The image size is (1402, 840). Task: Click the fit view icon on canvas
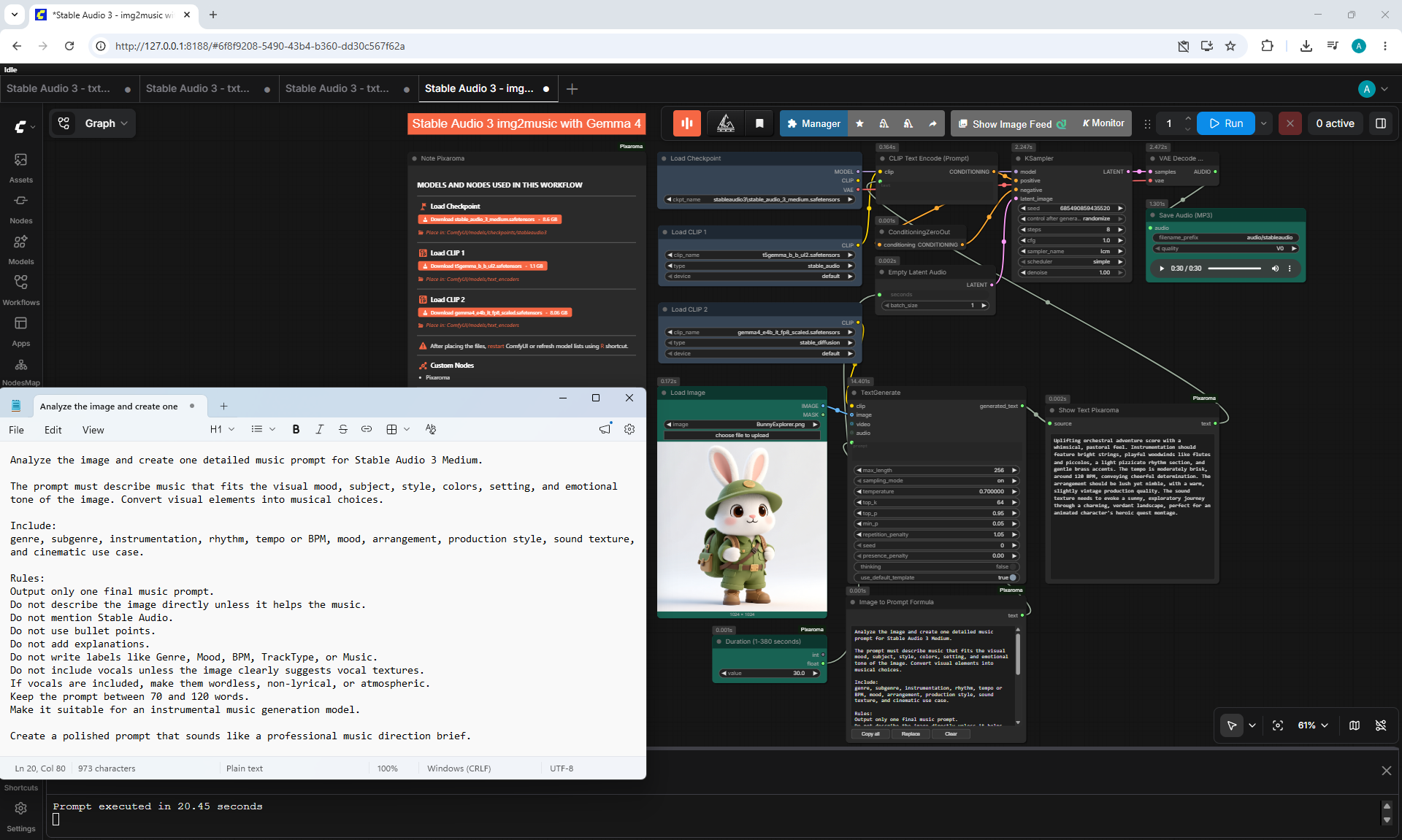click(x=1278, y=725)
